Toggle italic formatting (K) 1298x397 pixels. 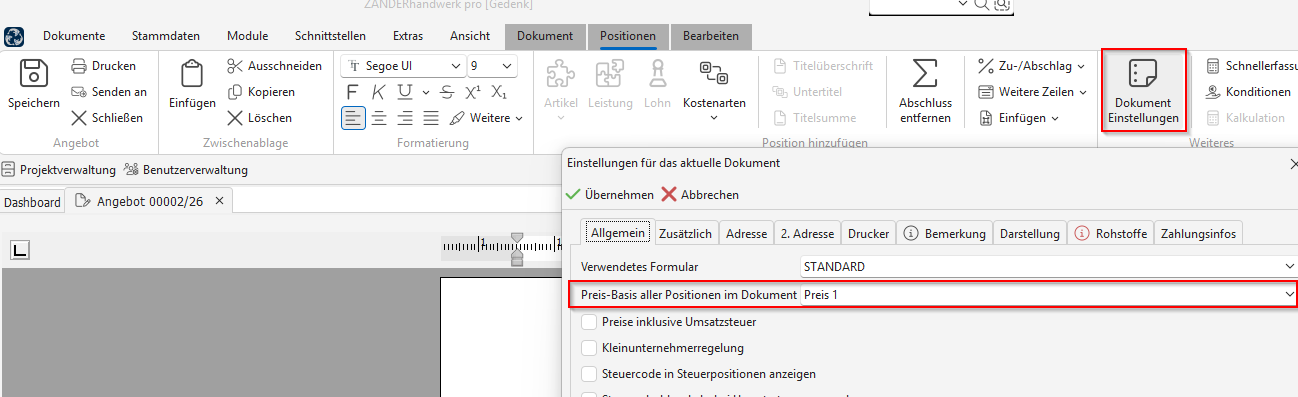pyautogui.click(x=378, y=92)
